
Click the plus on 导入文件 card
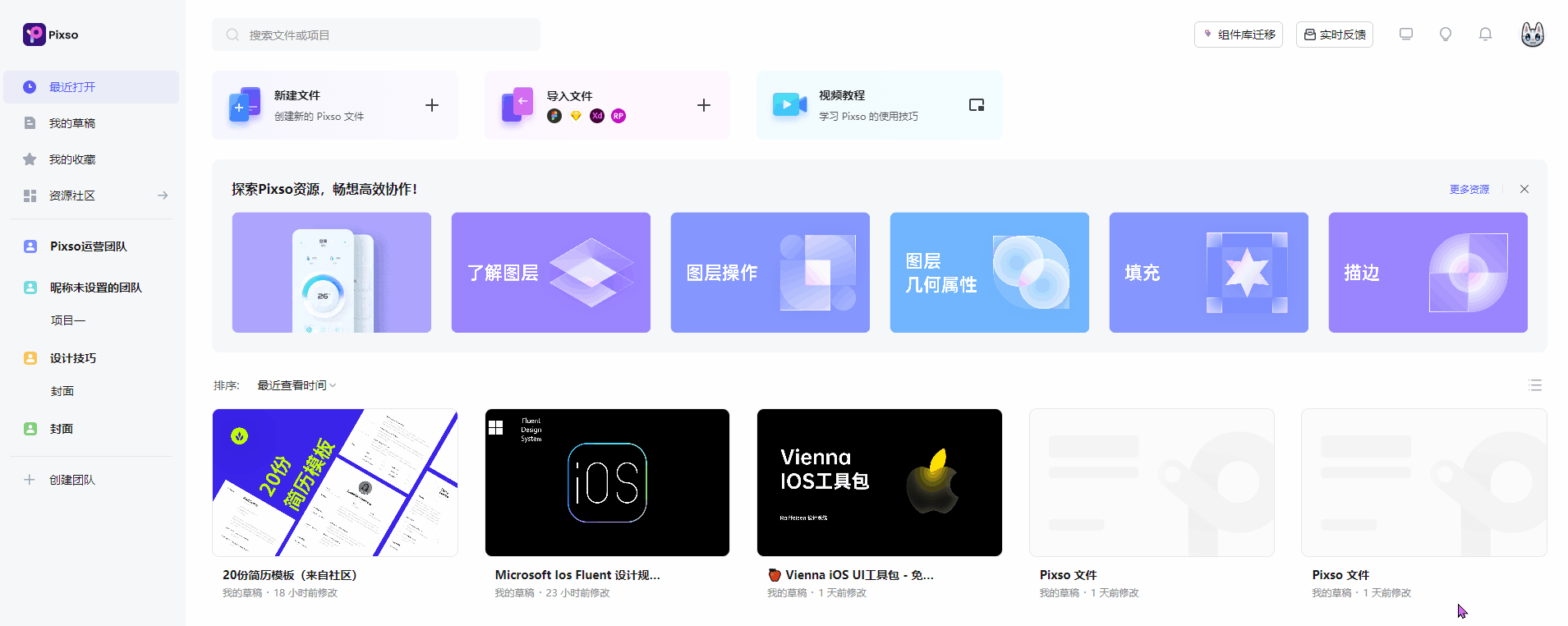click(x=704, y=105)
